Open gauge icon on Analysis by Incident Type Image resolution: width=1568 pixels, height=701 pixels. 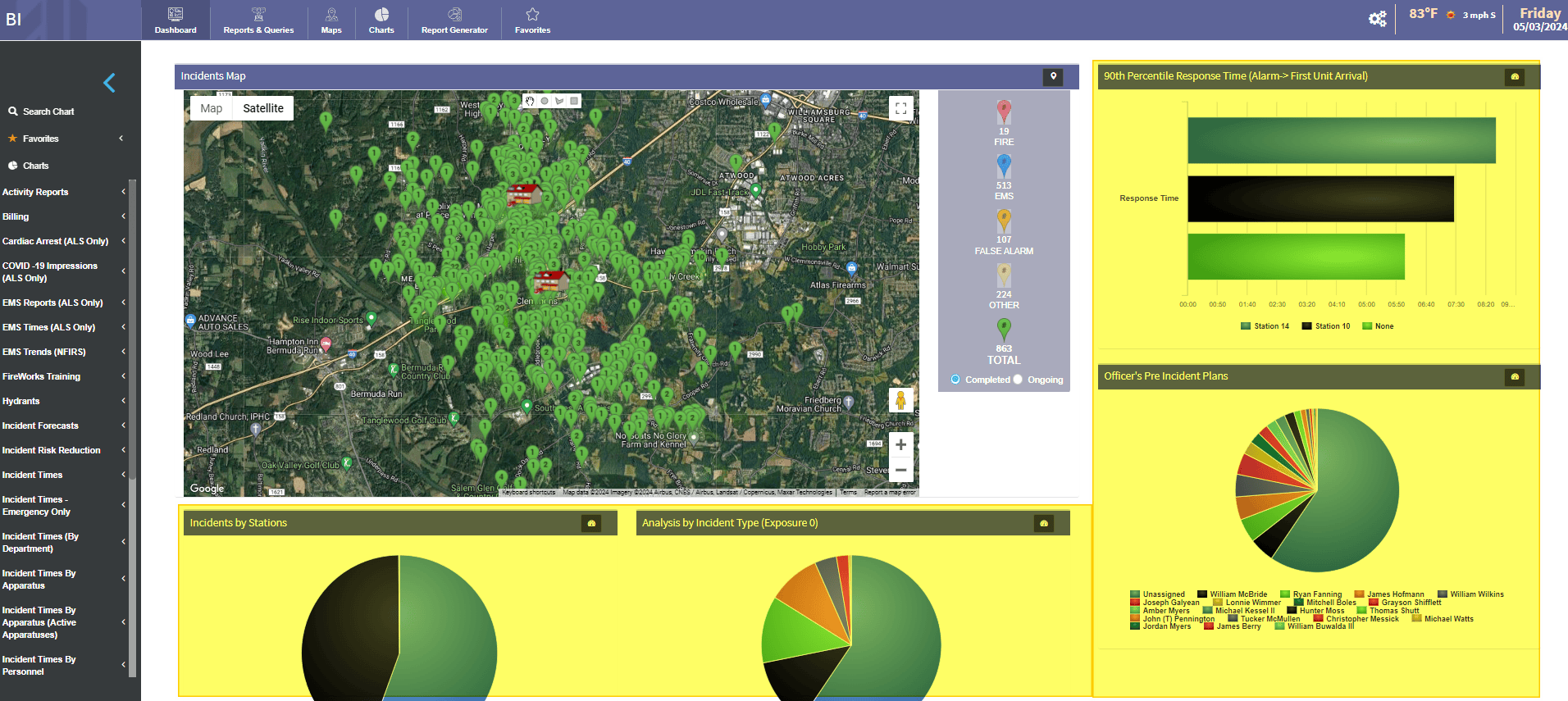1044,523
